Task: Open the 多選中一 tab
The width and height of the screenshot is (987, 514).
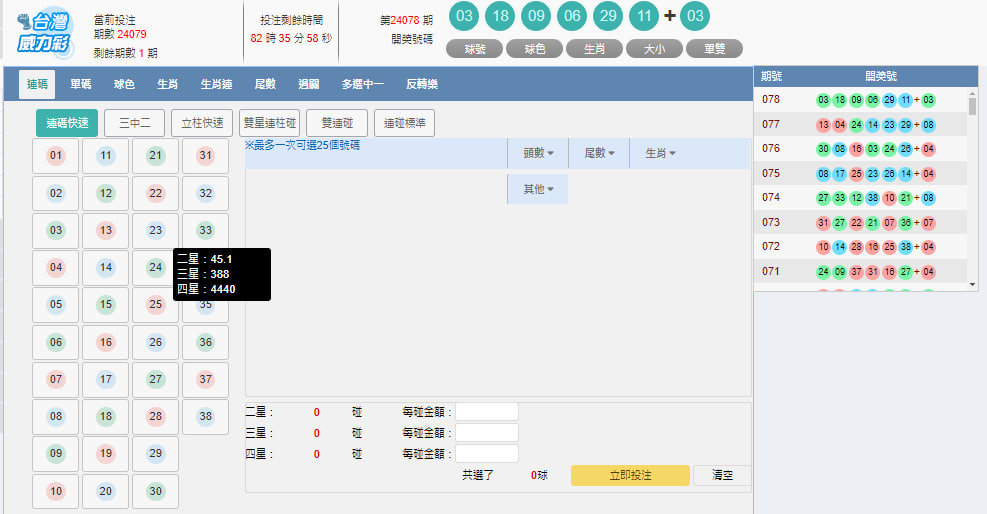Action: click(x=362, y=84)
